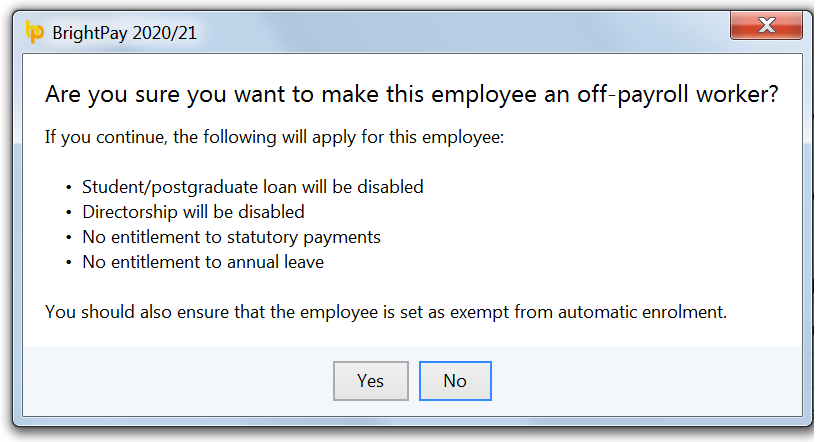
Task: Select the 'Directorship will be disabled' line
Action: 193,212
